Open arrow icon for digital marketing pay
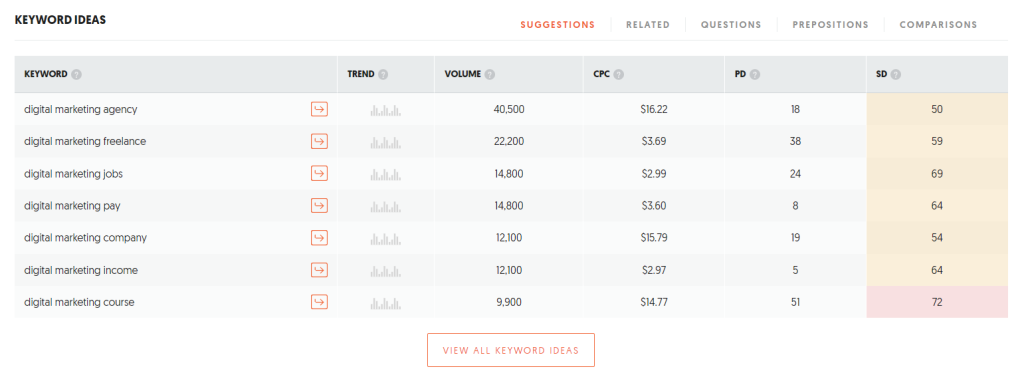This screenshot has width=1024, height=375. tap(319, 205)
